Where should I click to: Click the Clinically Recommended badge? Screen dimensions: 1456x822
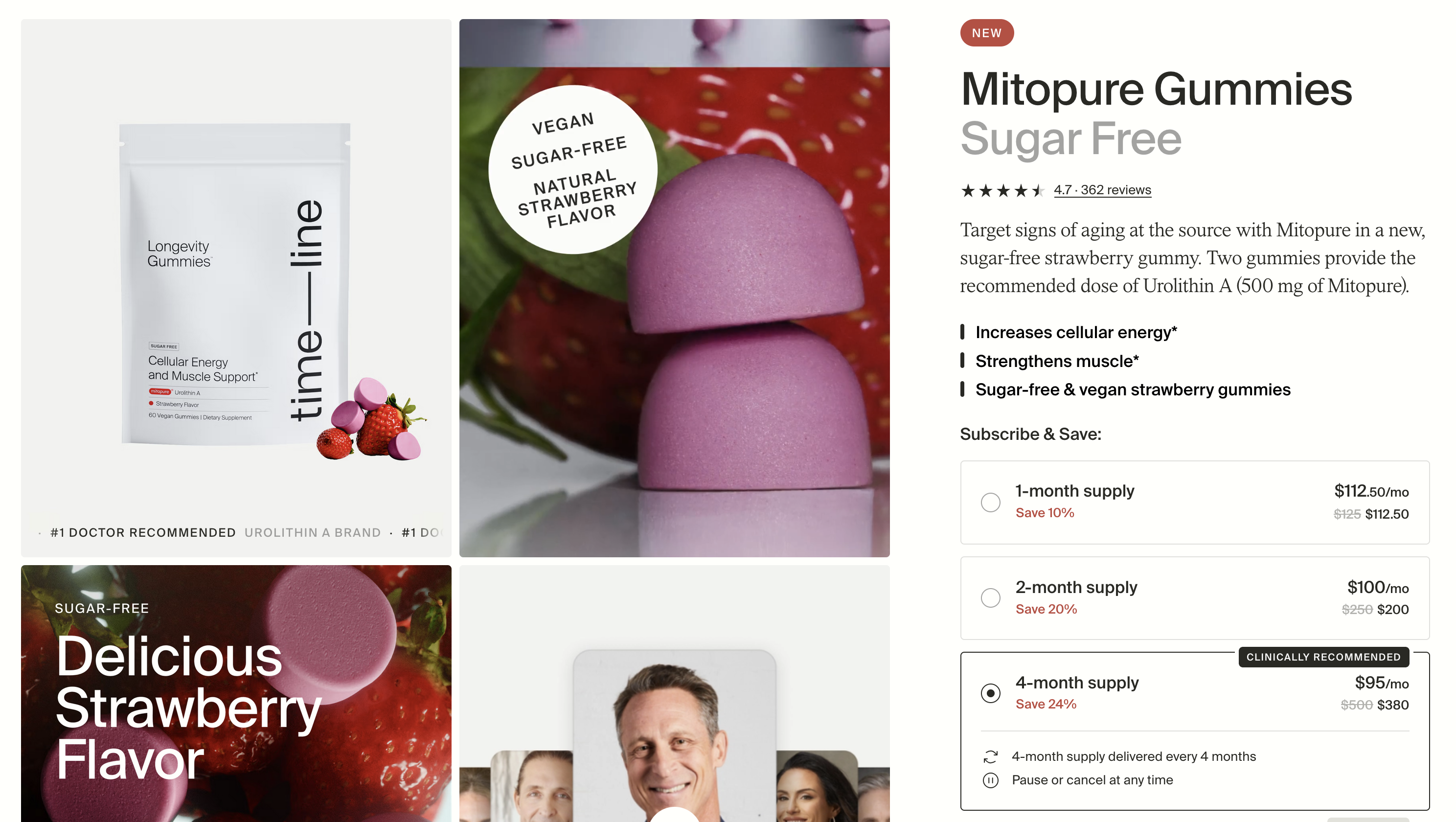click(1323, 657)
